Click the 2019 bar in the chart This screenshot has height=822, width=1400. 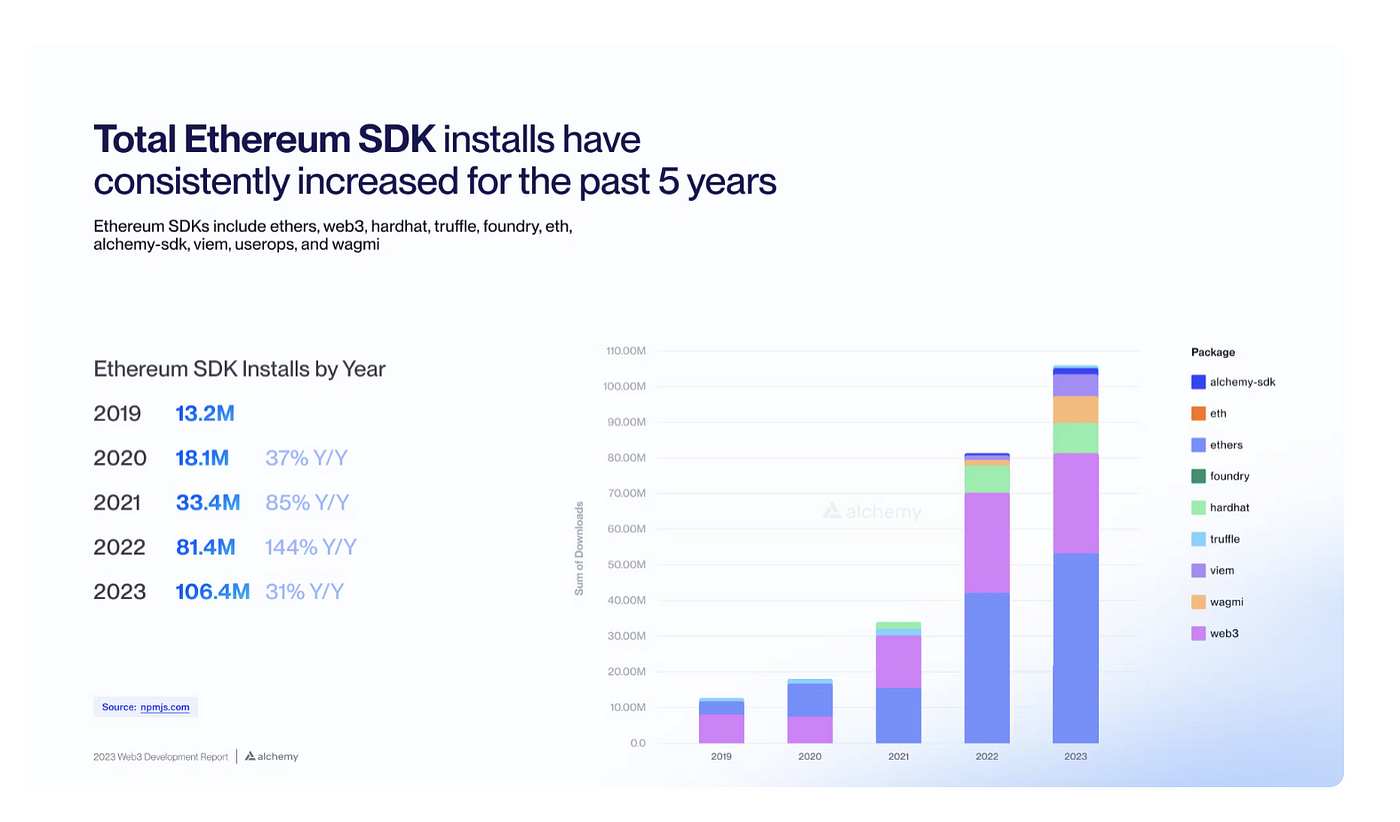(x=721, y=721)
